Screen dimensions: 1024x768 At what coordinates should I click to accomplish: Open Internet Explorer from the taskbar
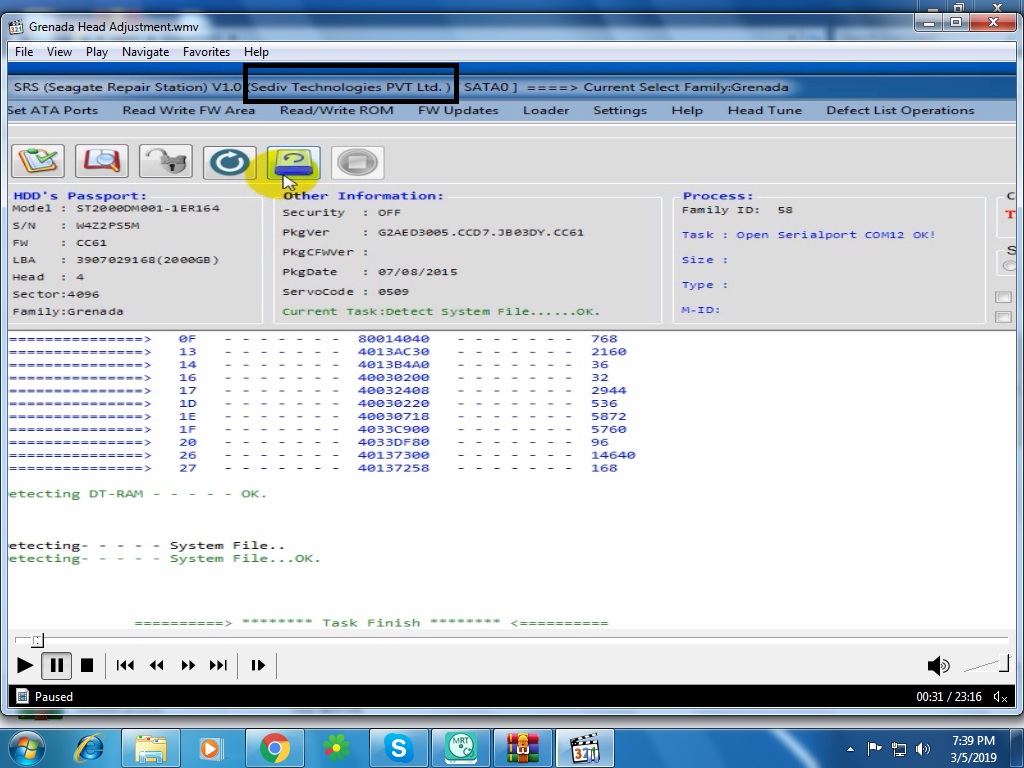pyautogui.click(x=89, y=748)
